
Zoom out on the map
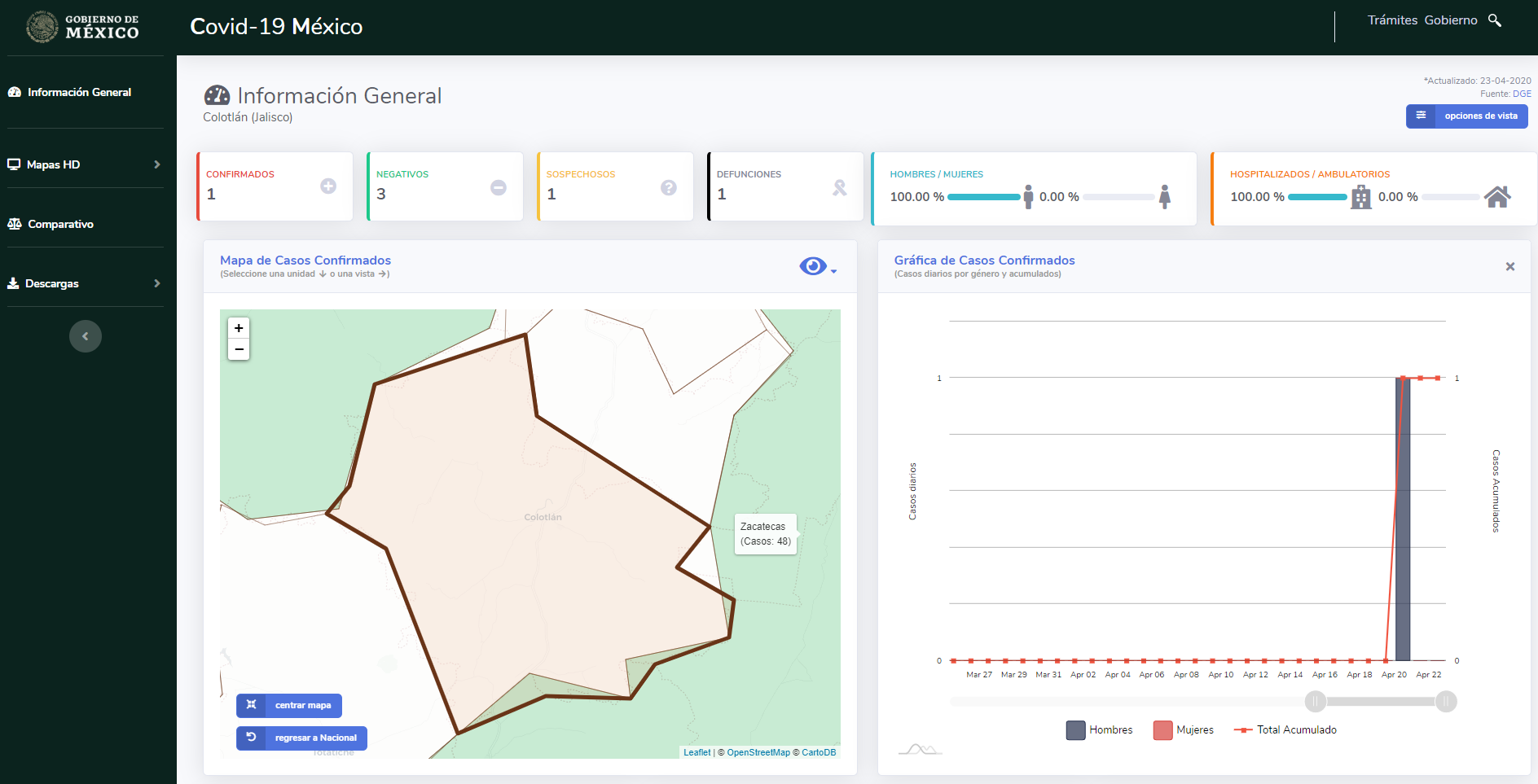click(239, 349)
